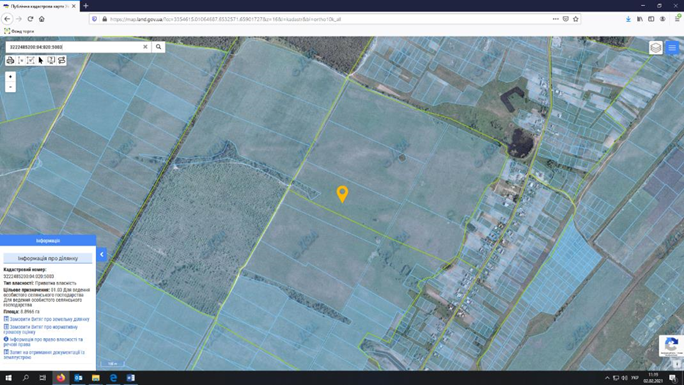Reload the page in Firefox toolbar
684x385 pixels.
click(30, 19)
